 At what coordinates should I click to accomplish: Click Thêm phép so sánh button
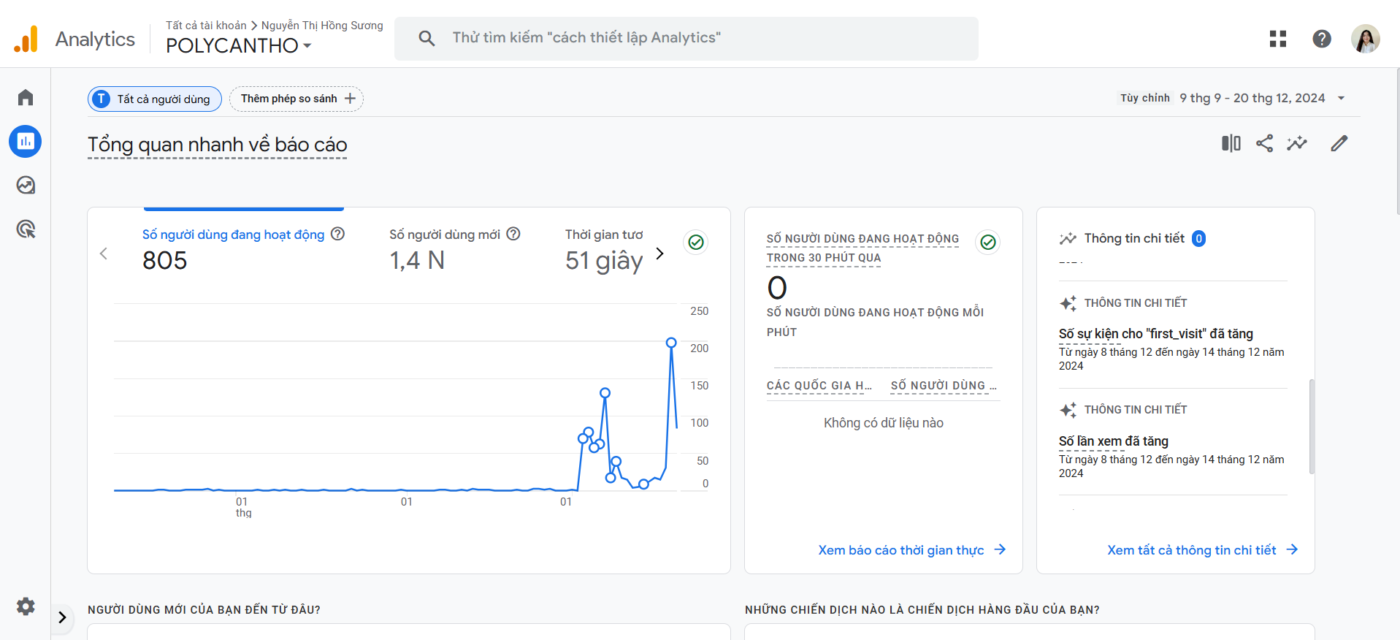297,98
